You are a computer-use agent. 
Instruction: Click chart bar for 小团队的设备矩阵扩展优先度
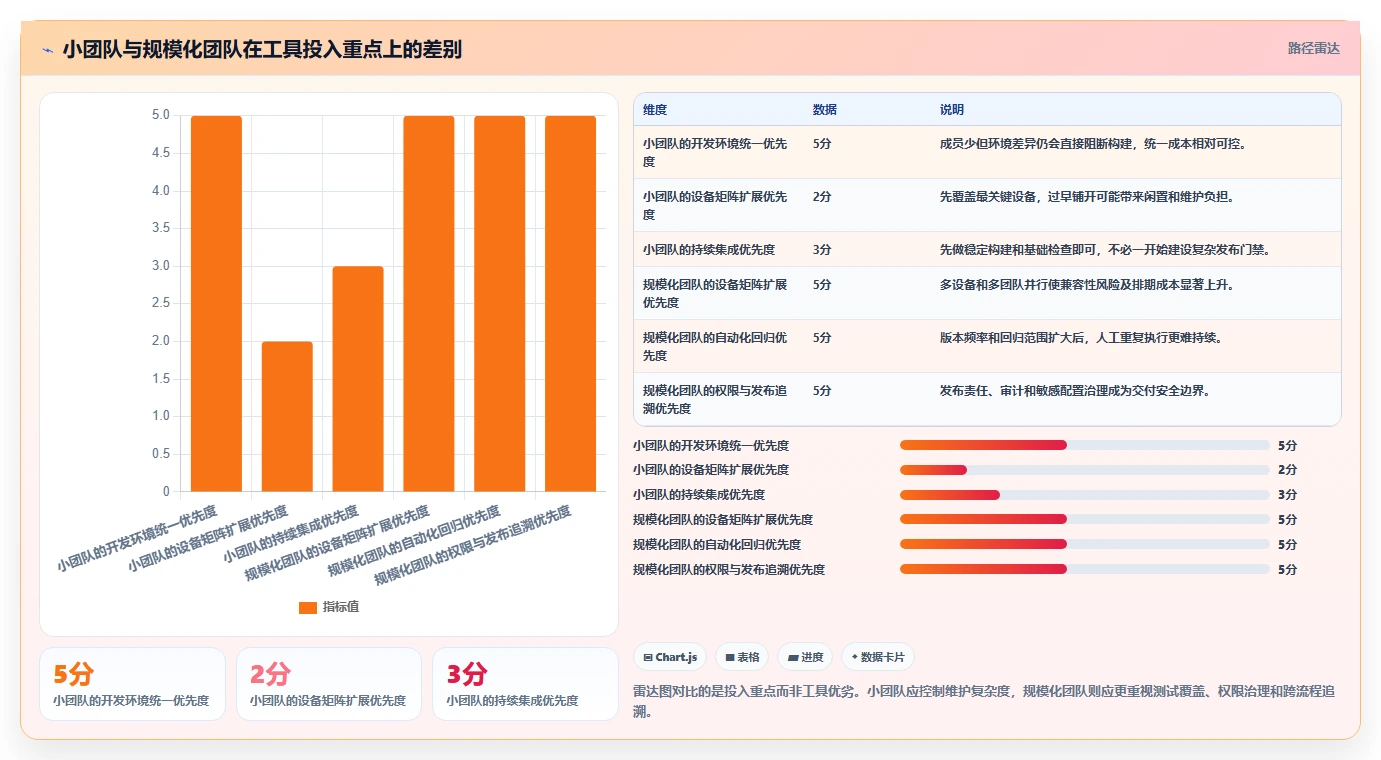tap(287, 416)
